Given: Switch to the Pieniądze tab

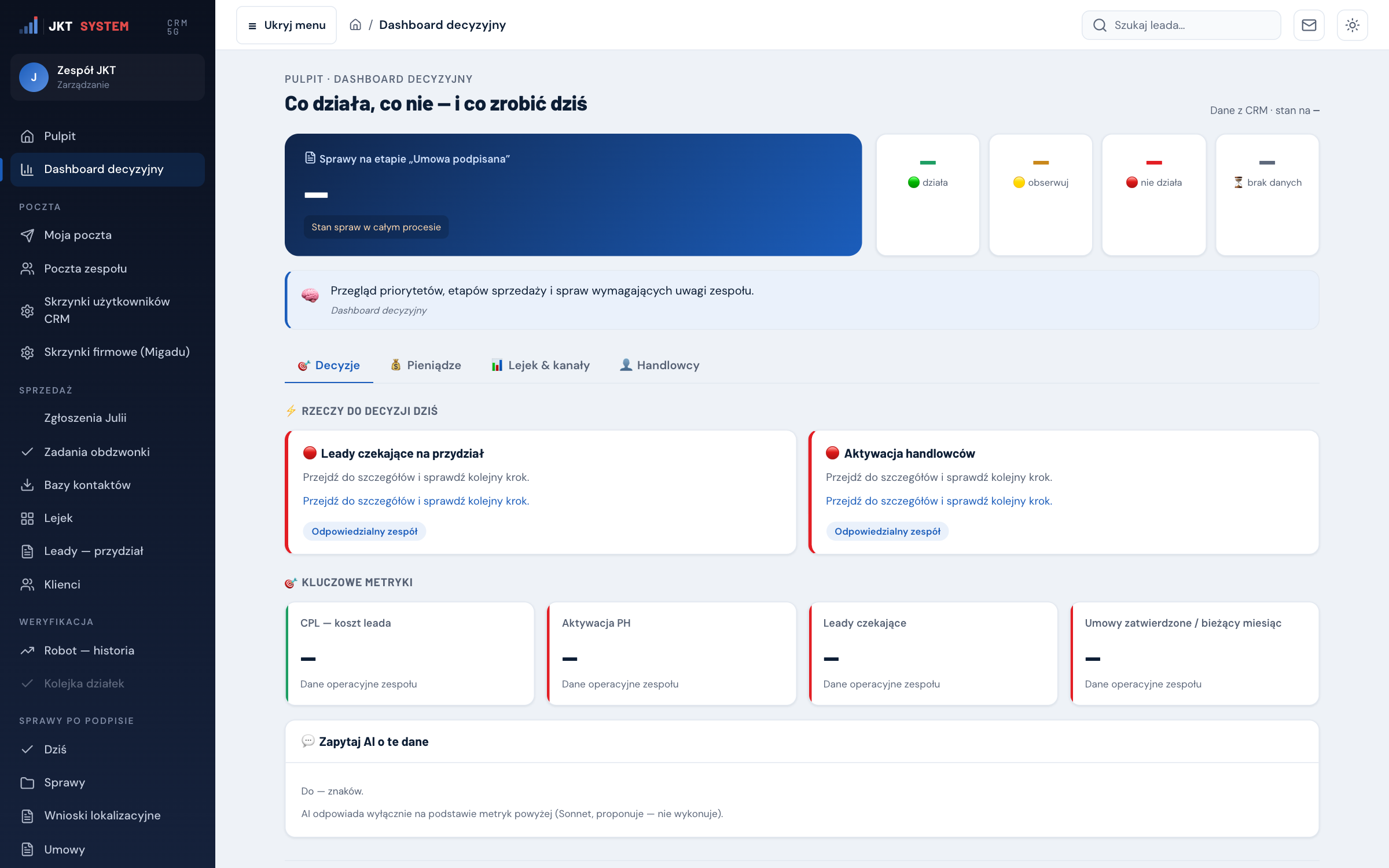Looking at the screenshot, I should click(426, 365).
